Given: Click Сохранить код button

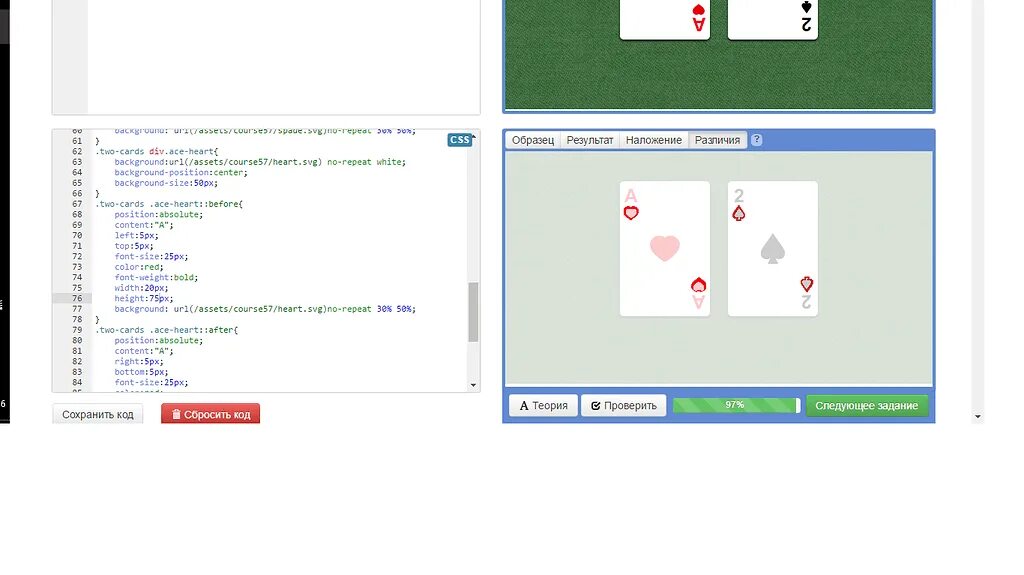Looking at the screenshot, I should (97, 414).
